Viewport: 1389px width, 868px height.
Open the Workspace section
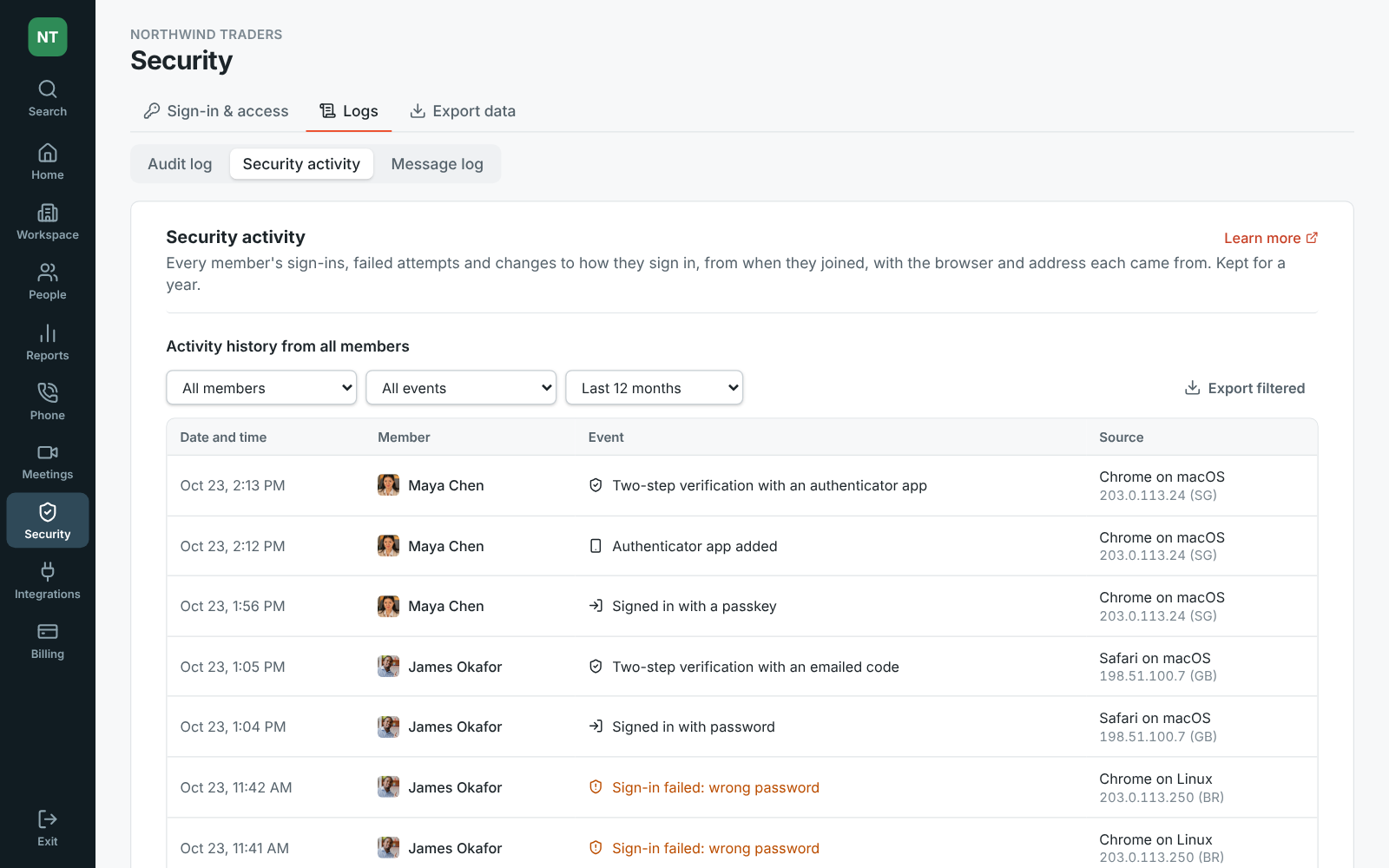48,222
